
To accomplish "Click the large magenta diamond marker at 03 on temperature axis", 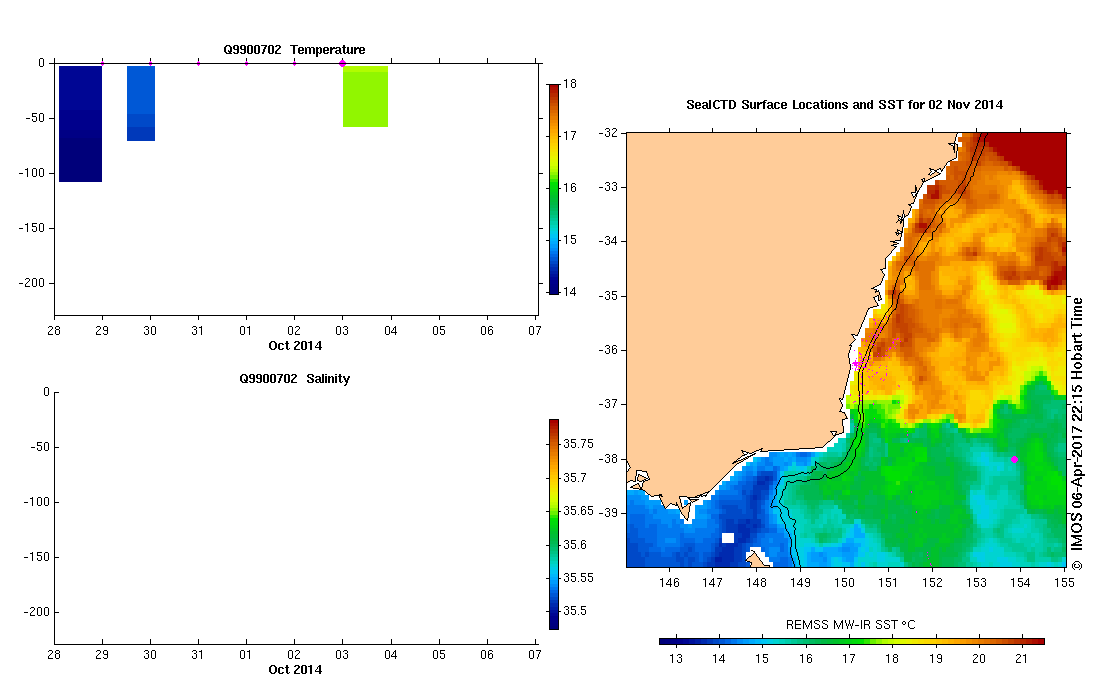I will [342, 63].
